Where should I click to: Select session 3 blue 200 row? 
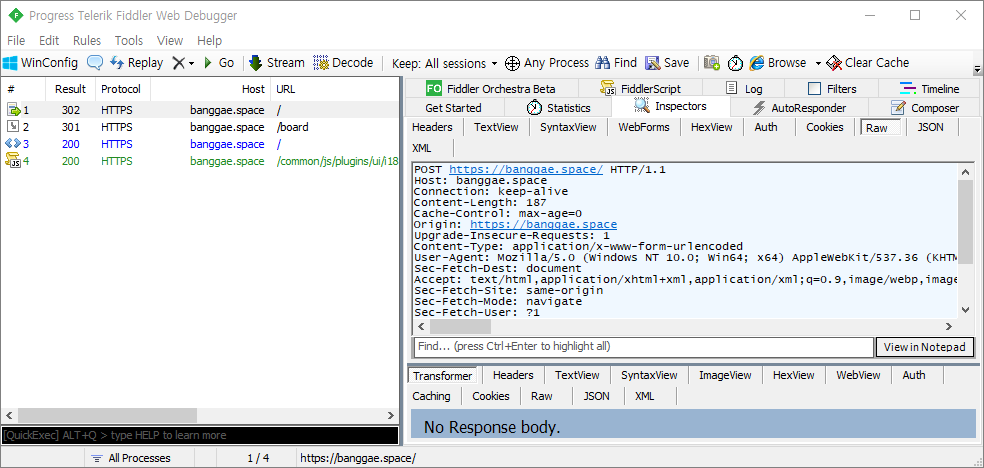200,144
